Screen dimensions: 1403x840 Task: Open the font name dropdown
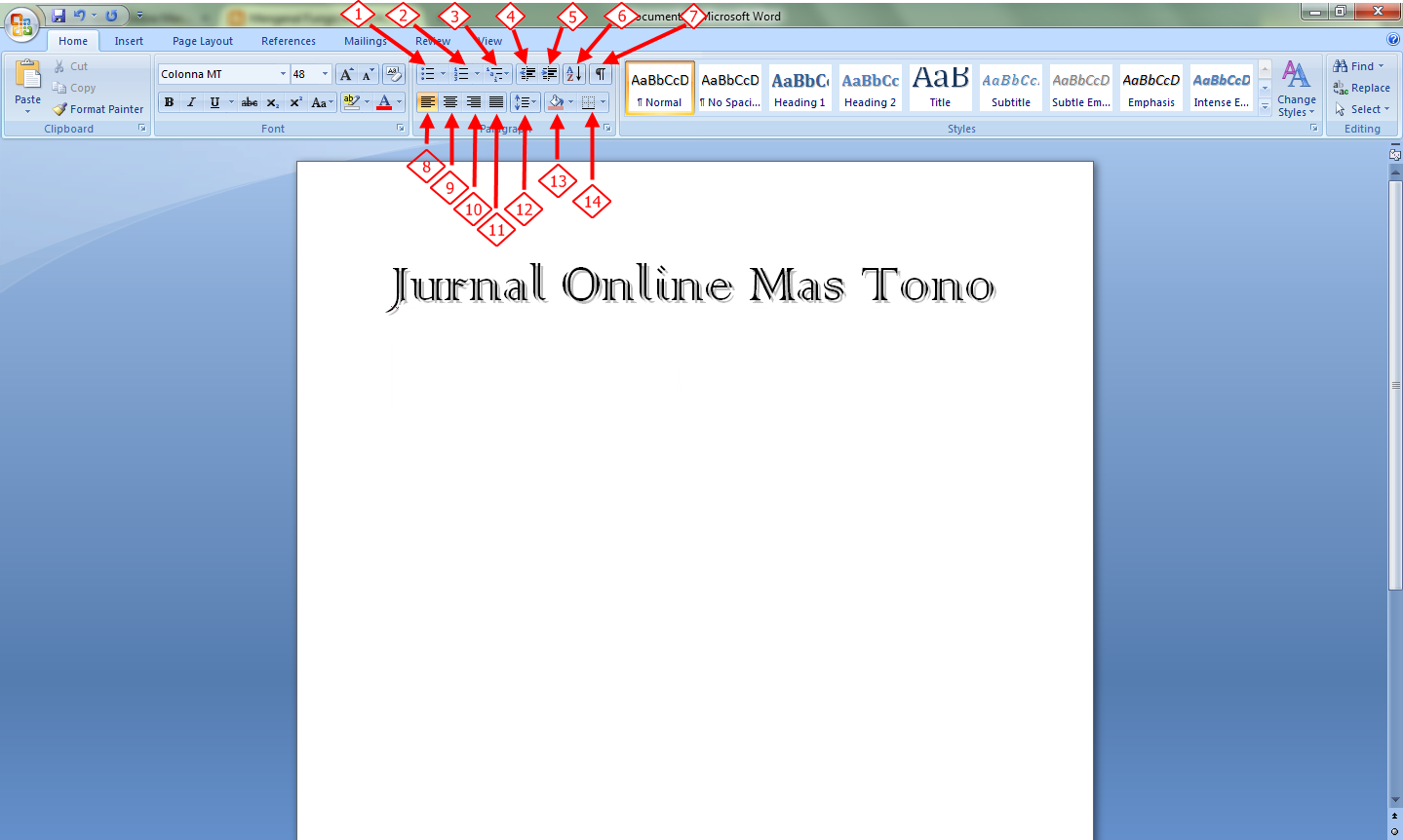tap(283, 74)
